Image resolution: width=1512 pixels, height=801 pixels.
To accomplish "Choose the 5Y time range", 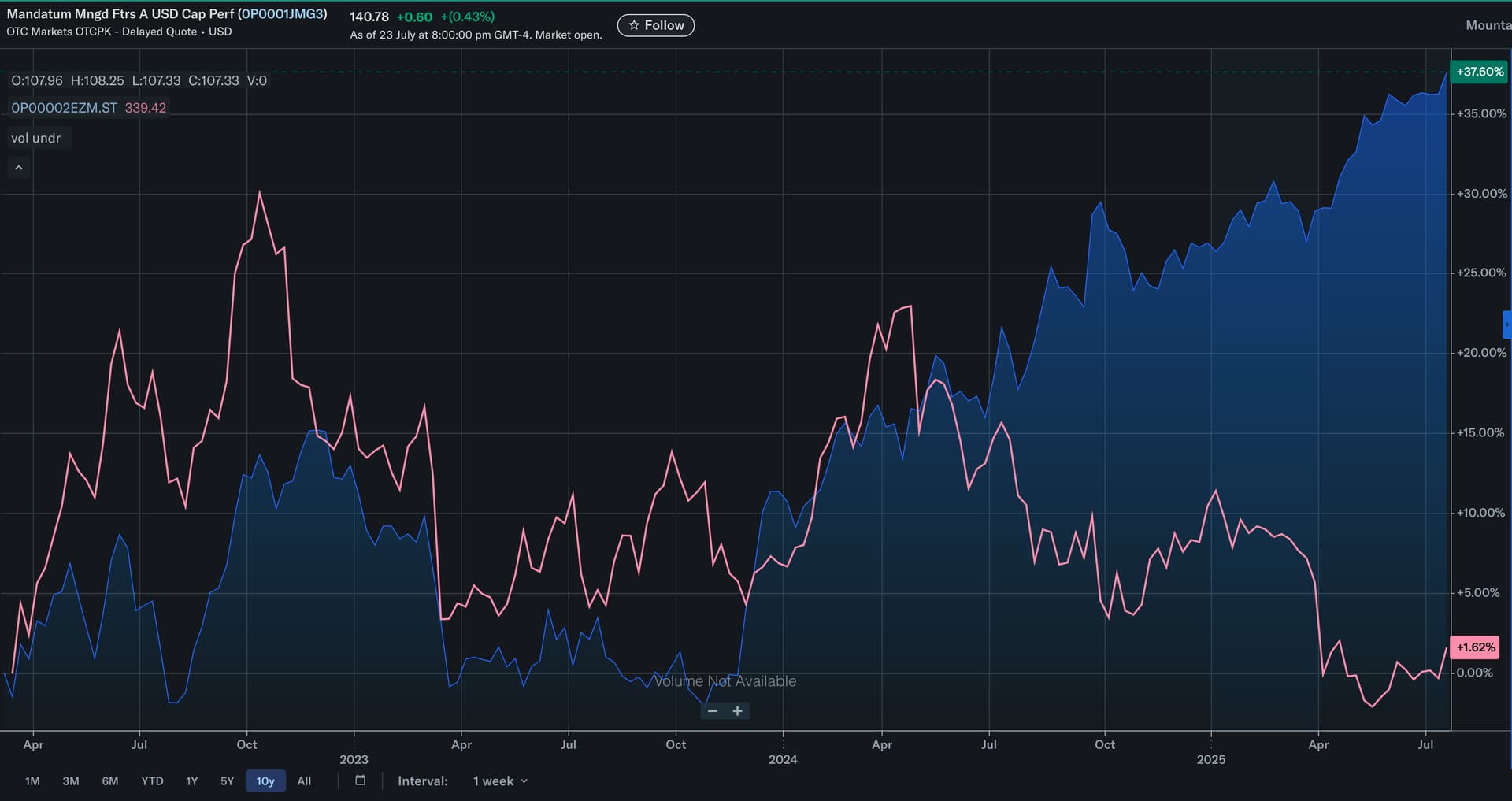I will 227,781.
